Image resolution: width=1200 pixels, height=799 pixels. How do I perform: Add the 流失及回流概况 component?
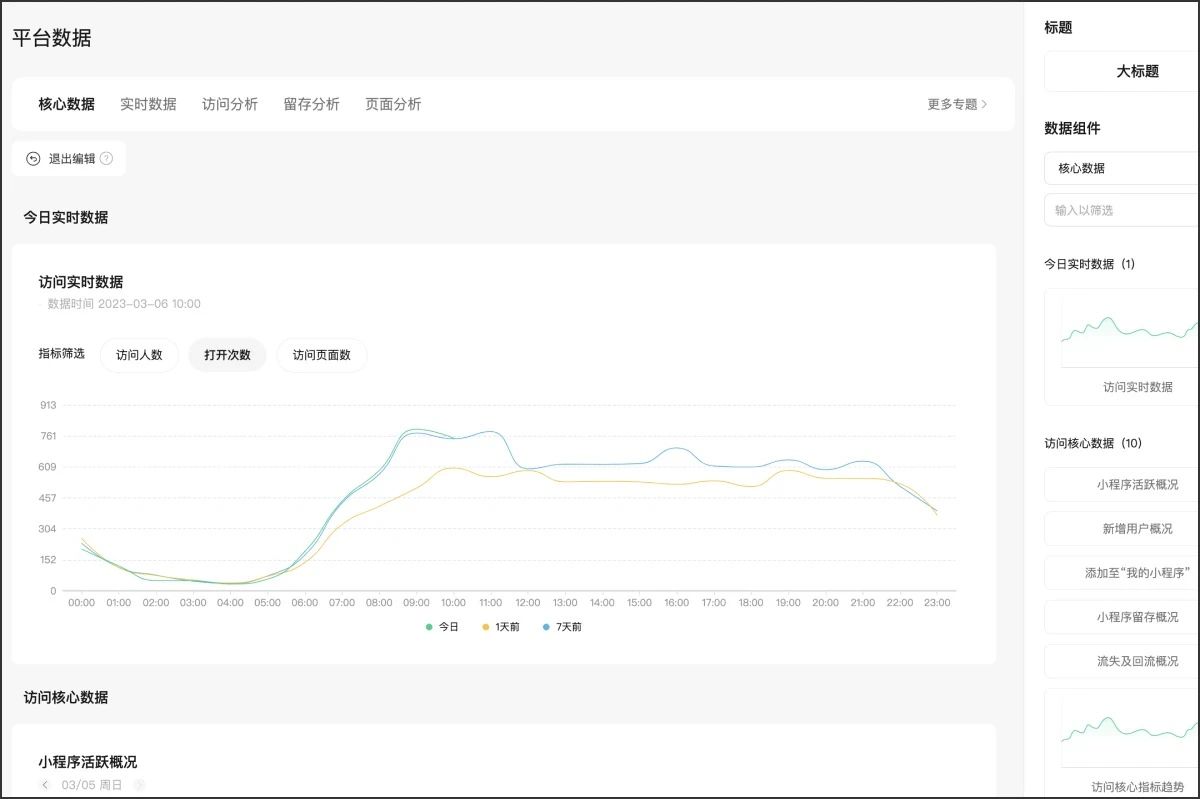[x=1121, y=661]
